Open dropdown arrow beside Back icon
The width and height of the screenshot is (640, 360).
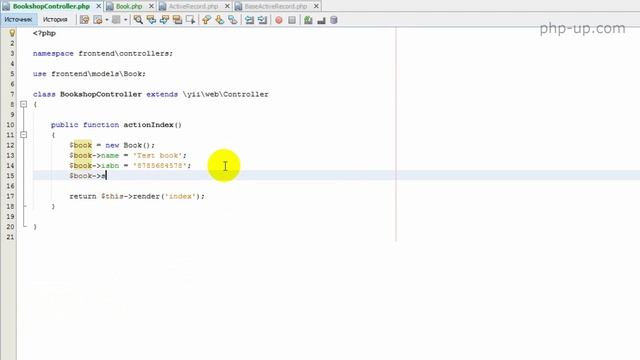[107, 20]
